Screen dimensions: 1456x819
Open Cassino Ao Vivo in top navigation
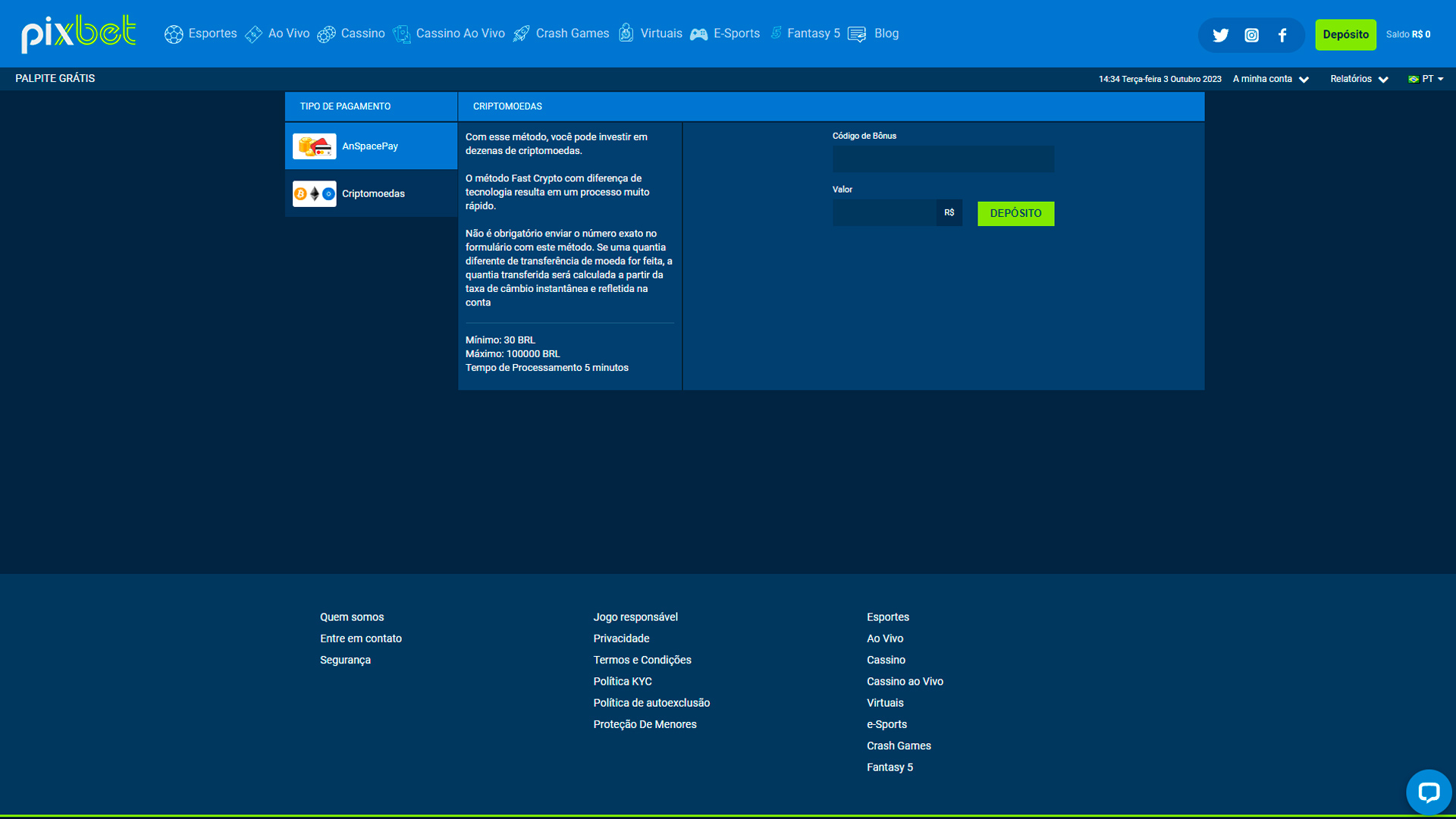[460, 33]
